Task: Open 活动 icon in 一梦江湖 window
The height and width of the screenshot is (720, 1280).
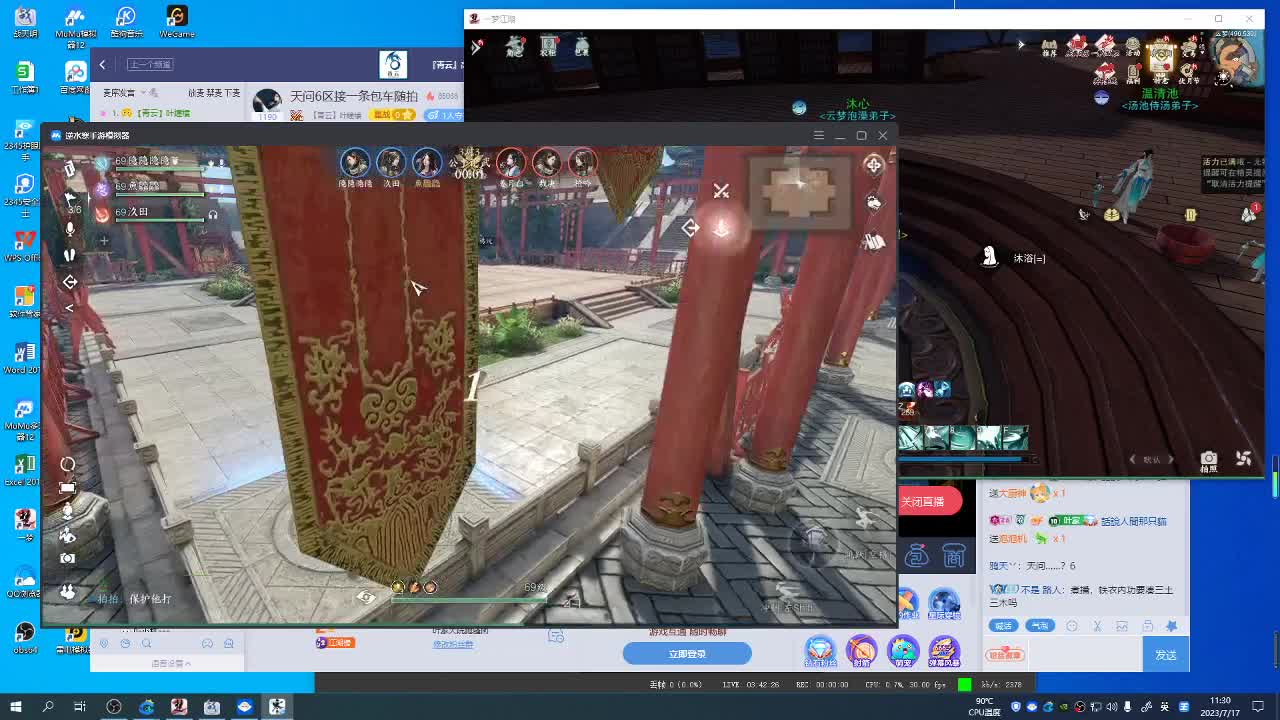Action: click(x=1132, y=48)
